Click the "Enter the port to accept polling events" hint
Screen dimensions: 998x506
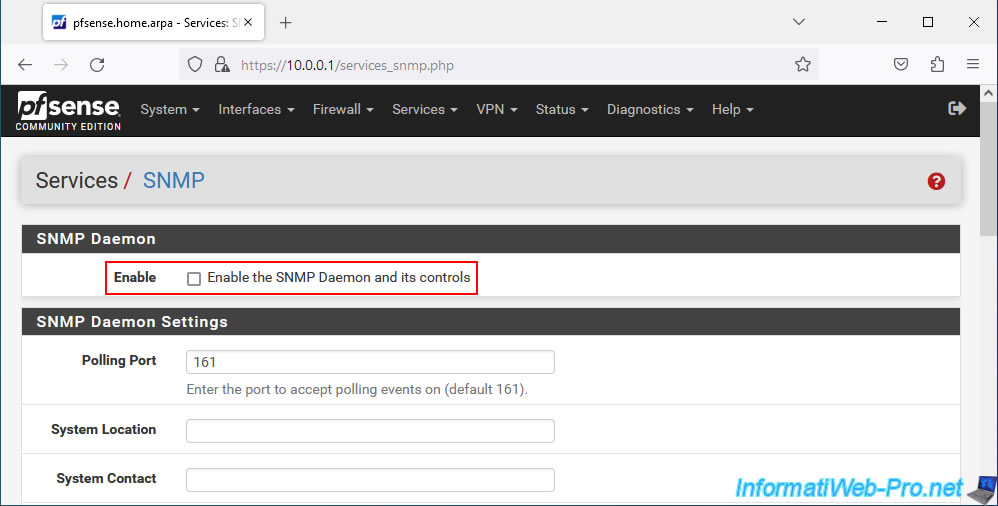point(357,390)
